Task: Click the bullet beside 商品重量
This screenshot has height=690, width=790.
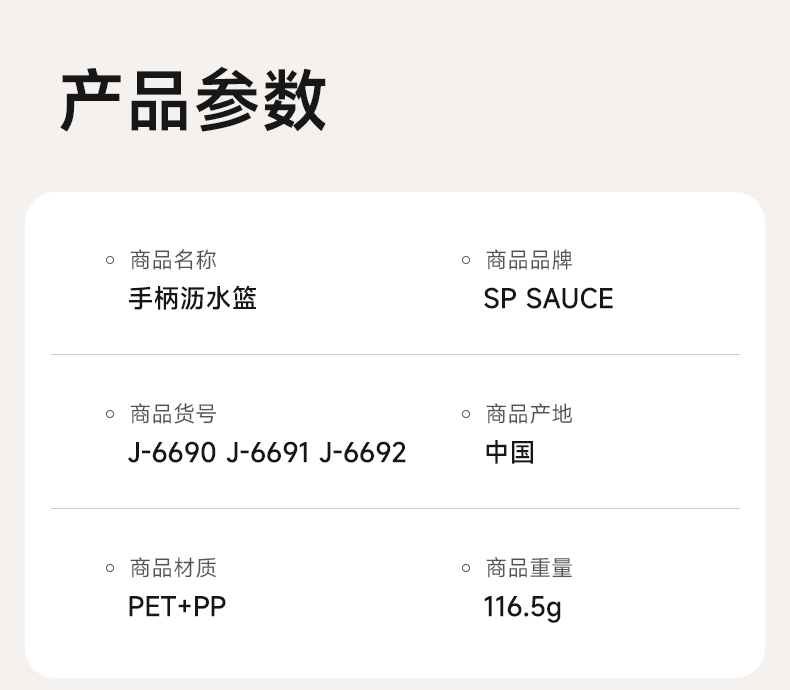Action: (466, 568)
